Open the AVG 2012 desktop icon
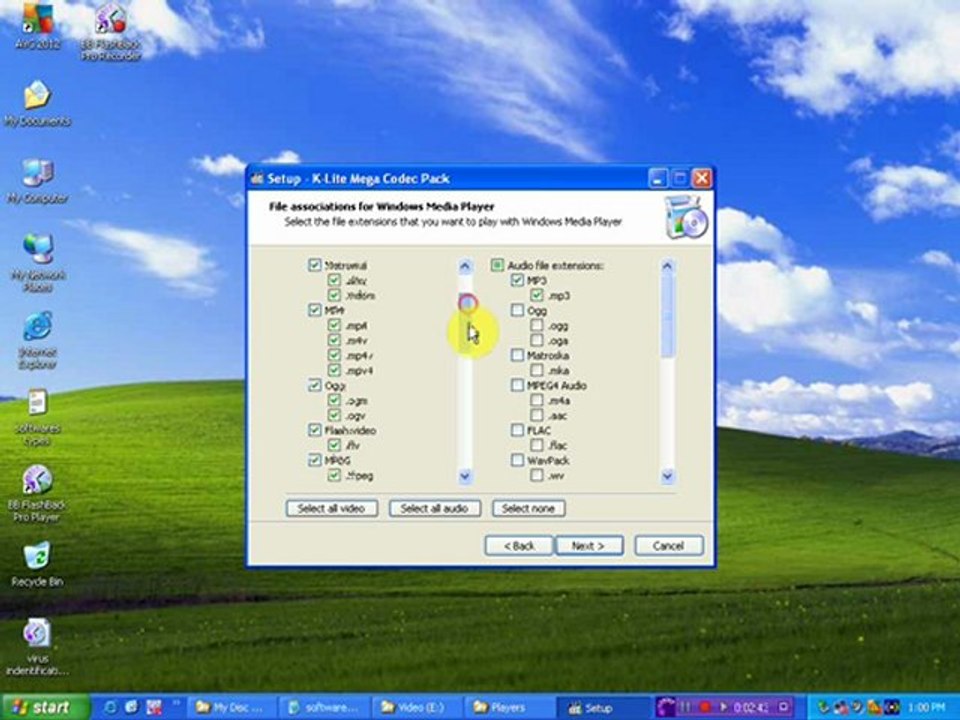This screenshot has height=720, width=960. [x=37, y=24]
